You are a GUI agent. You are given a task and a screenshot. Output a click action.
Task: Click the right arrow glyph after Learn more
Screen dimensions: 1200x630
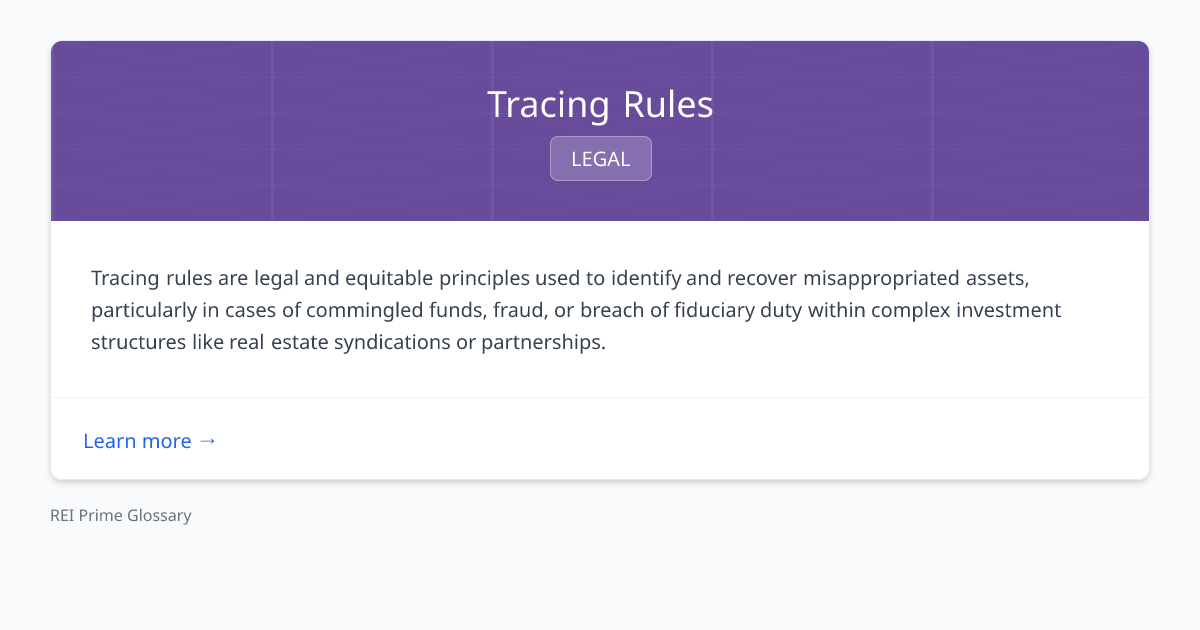pos(208,441)
